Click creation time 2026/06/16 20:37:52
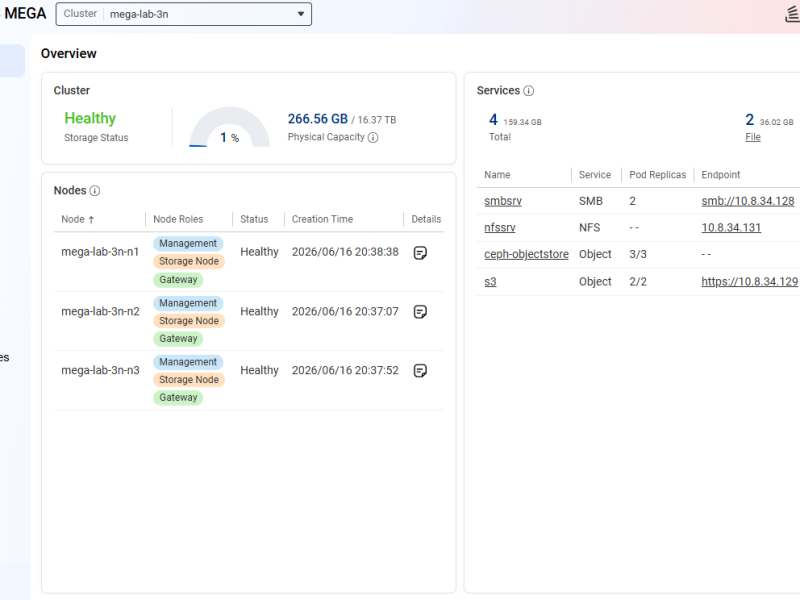 345,370
